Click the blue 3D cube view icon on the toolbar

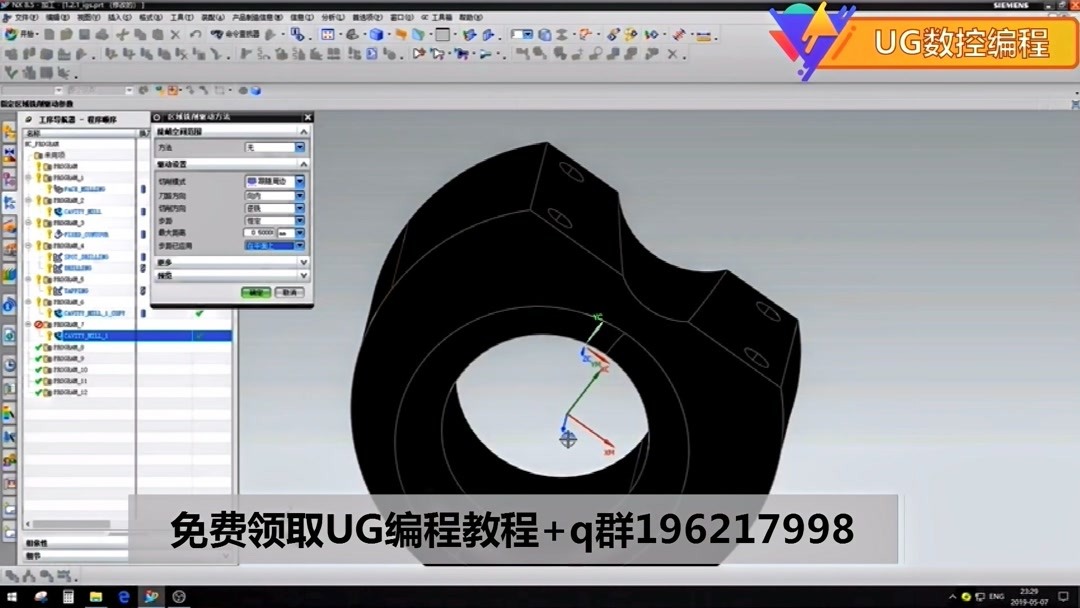click(376, 35)
